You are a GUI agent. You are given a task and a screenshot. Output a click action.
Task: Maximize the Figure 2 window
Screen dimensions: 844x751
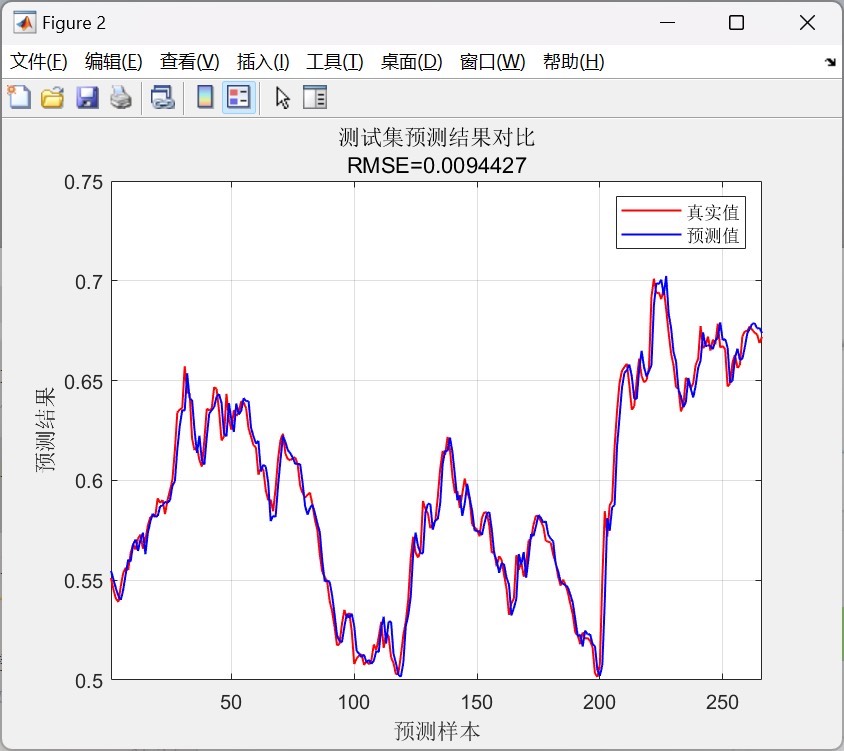[736, 23]
